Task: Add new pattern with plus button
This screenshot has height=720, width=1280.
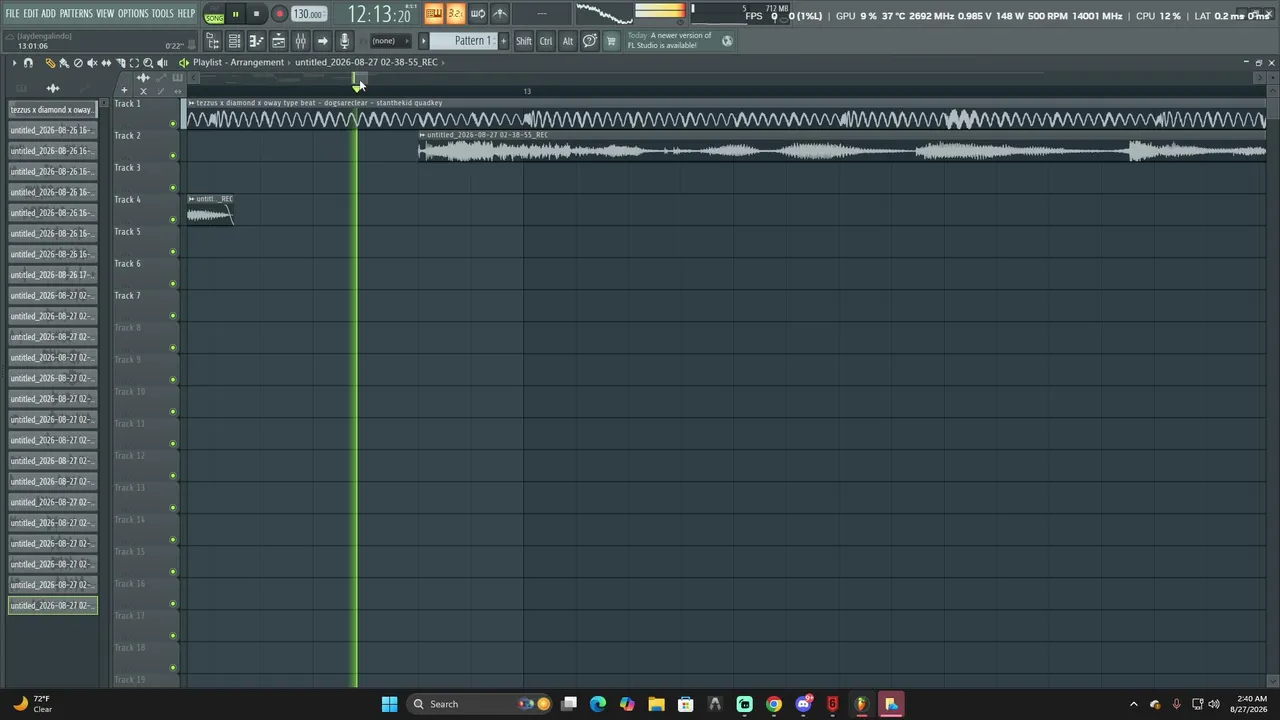Action: 503,41
